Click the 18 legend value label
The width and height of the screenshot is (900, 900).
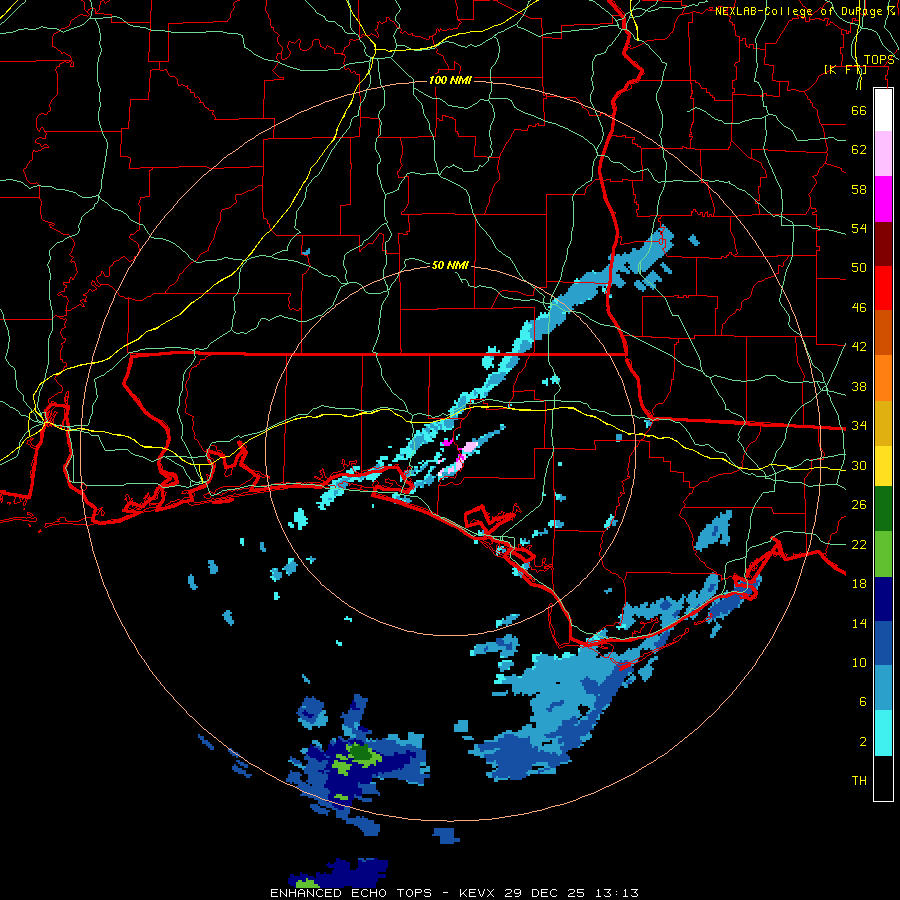(859, 584)
